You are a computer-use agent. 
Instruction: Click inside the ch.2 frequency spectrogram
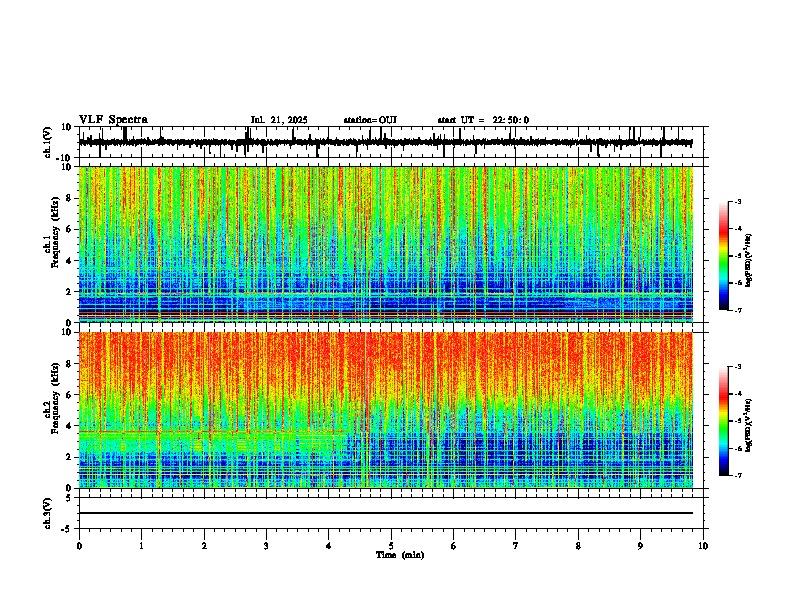[x=385, y=410]
